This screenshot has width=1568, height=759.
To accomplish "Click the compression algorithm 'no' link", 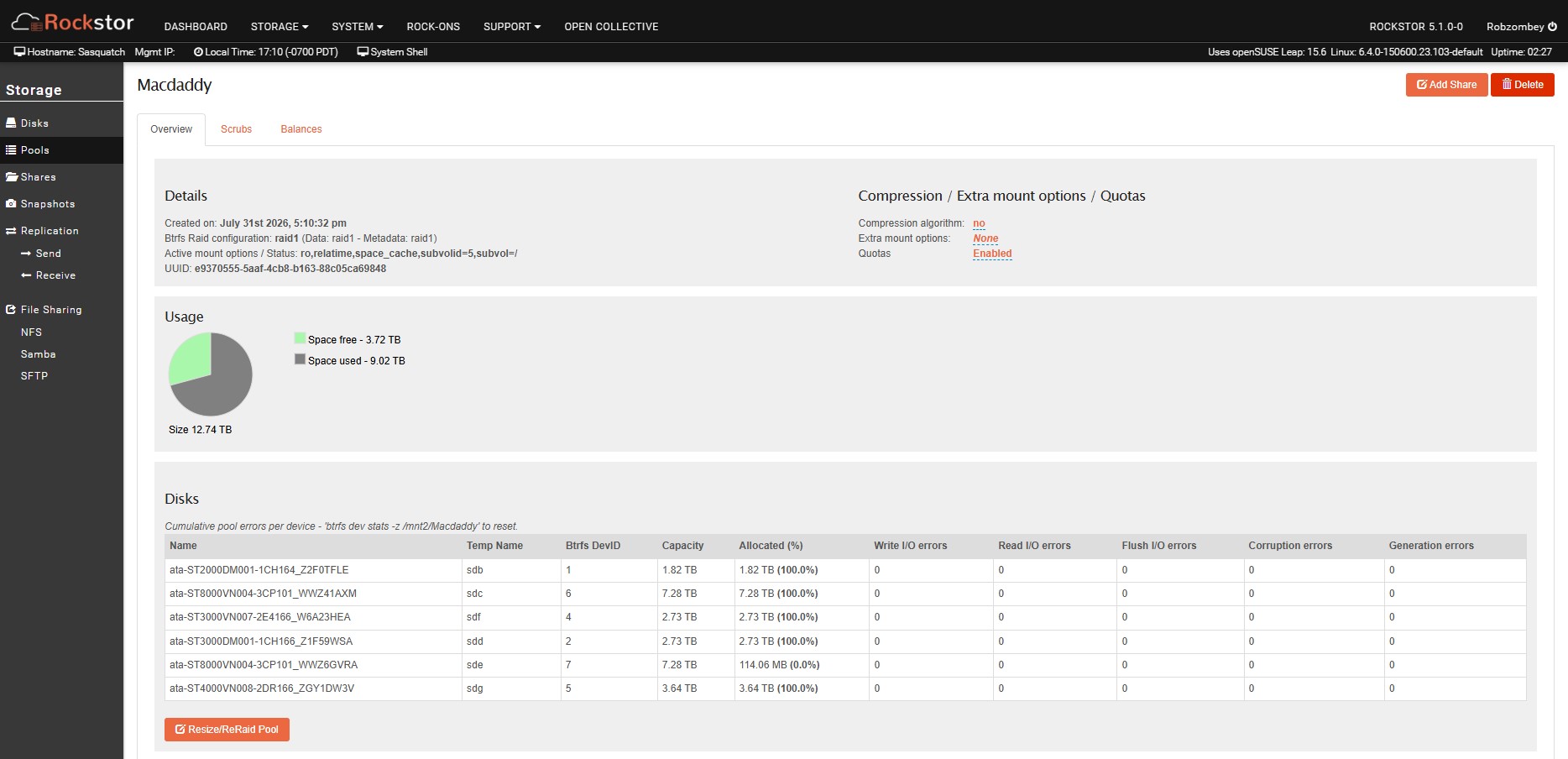I will click(979, 223).
